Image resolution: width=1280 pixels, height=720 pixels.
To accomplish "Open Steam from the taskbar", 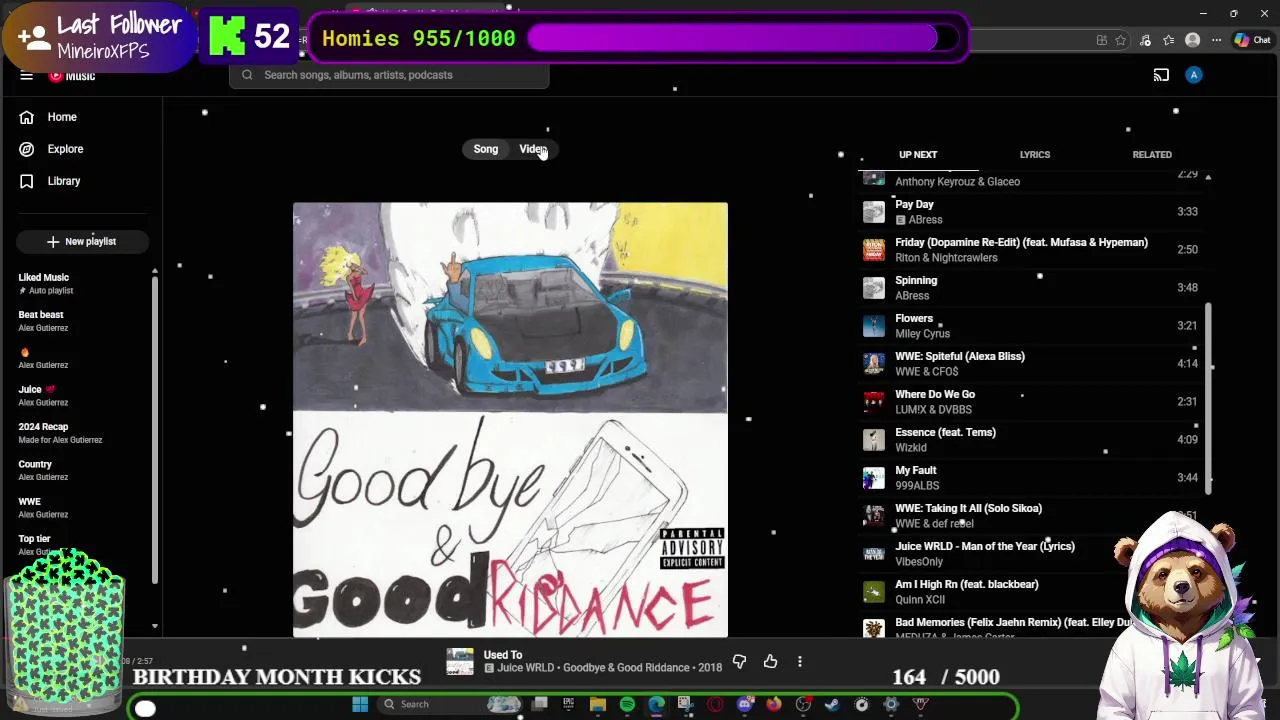I will pyautogui.click(x=832, y=704).
